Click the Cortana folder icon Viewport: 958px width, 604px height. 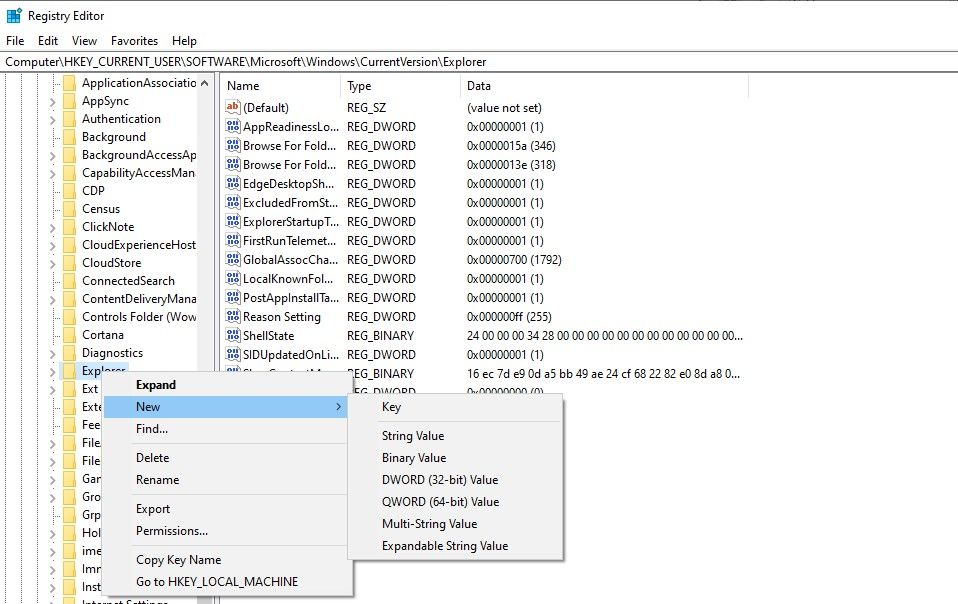(69, 335)
